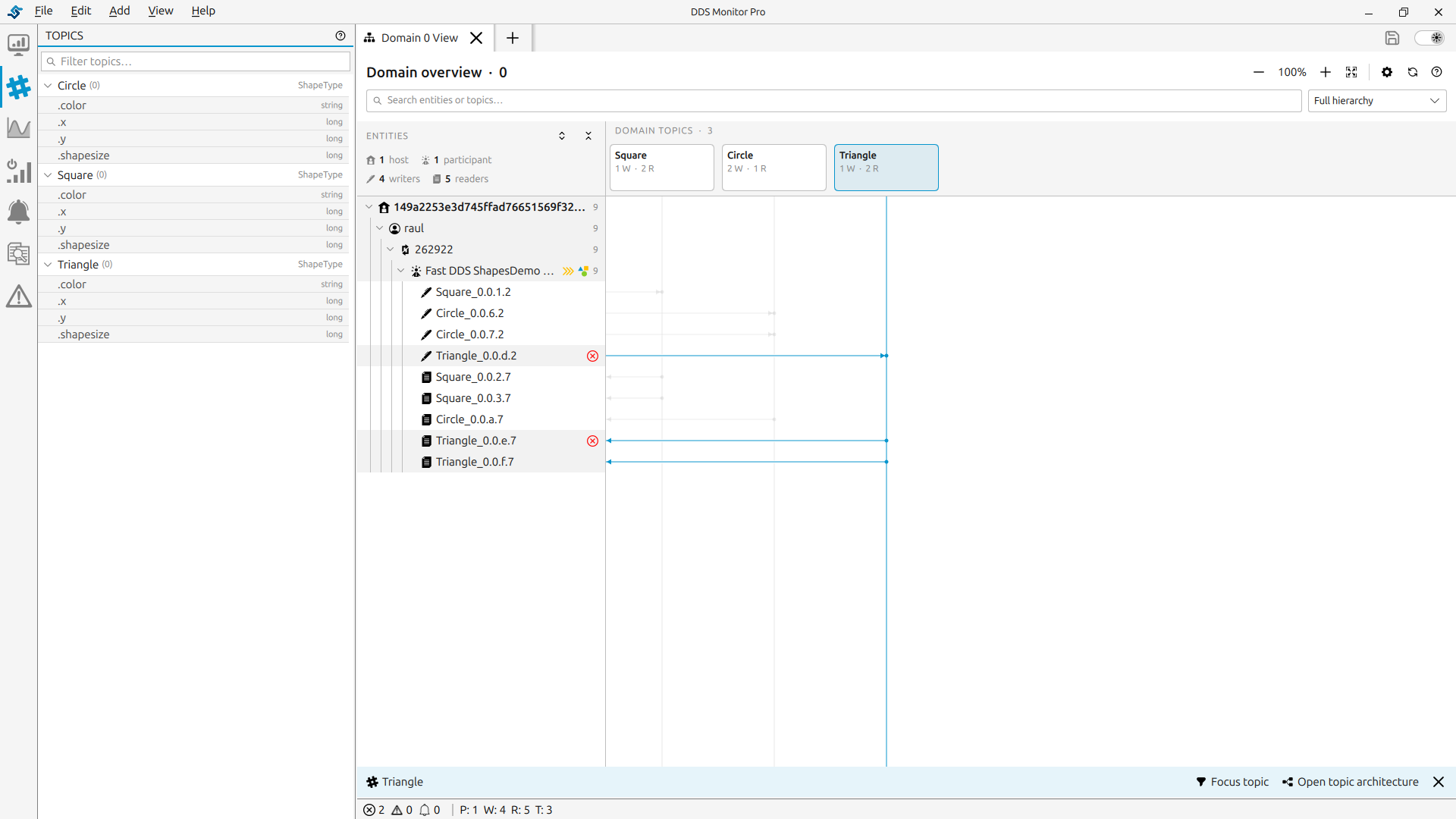This screenshot has width=1456, height=819.
Task: Click Focus topic button
Action: pyautogui.click(x=1232, y=782)
